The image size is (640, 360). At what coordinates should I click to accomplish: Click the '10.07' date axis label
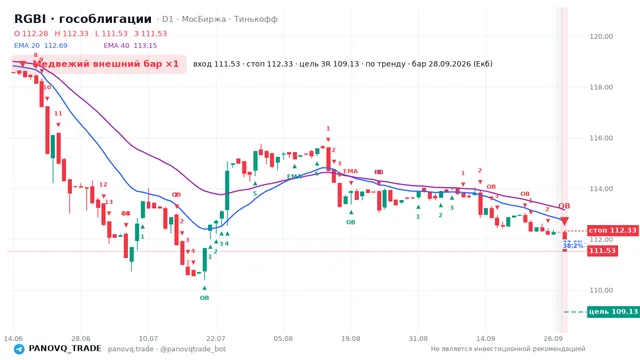tap(148, 338)
